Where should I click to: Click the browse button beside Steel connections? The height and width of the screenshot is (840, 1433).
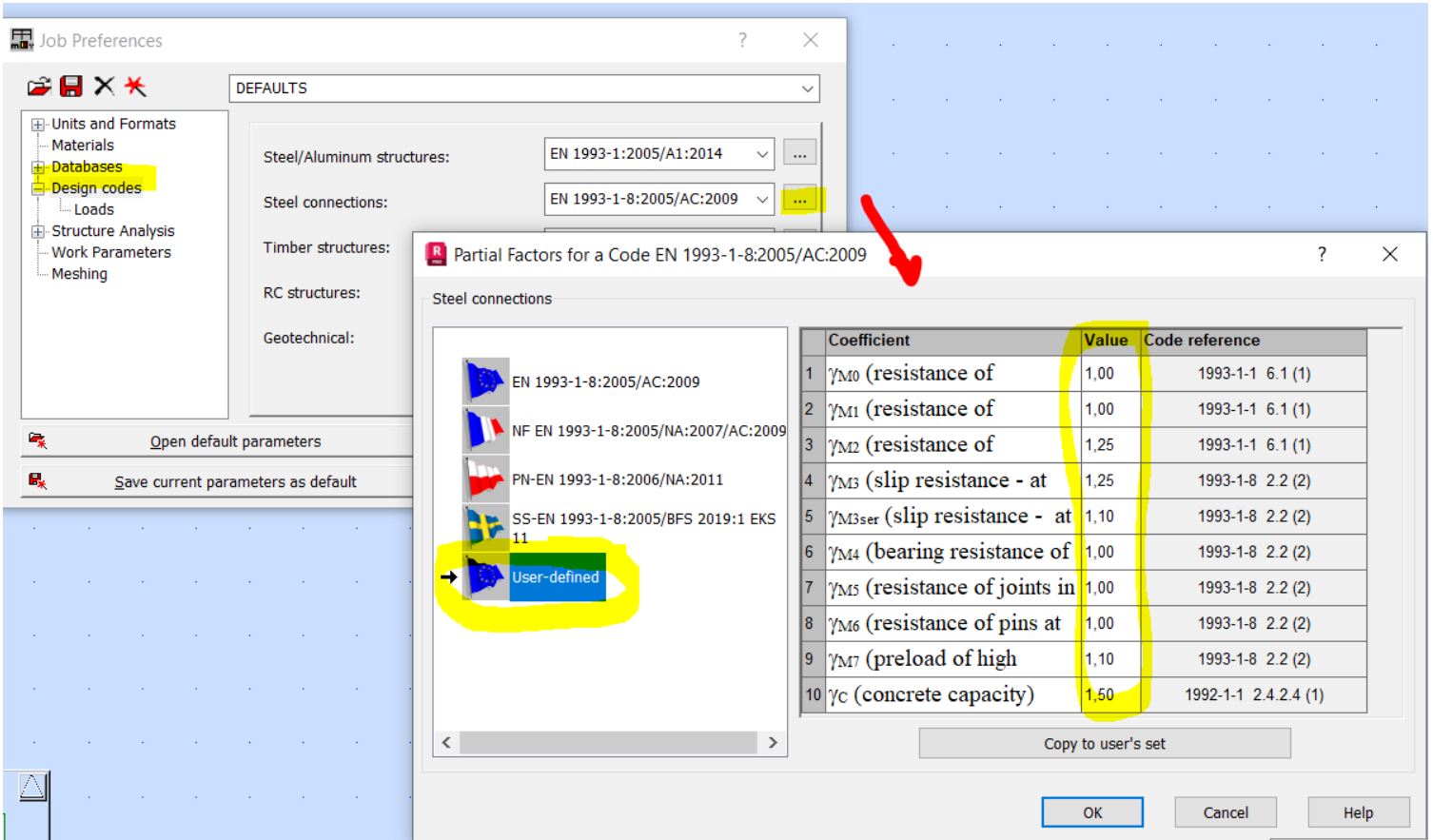(799, 200)
